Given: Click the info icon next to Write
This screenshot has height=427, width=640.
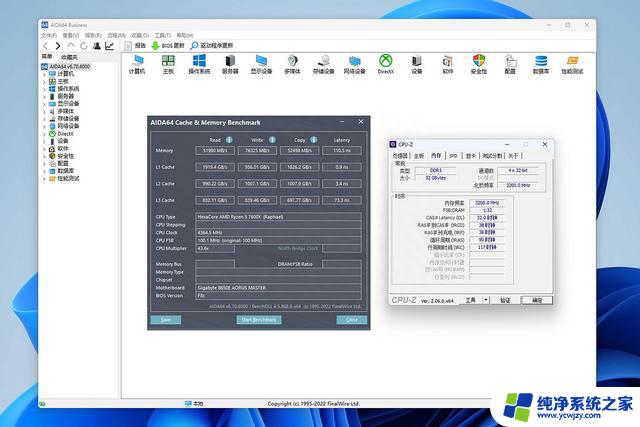Looking at the screenshot, I should coord(272,140).
